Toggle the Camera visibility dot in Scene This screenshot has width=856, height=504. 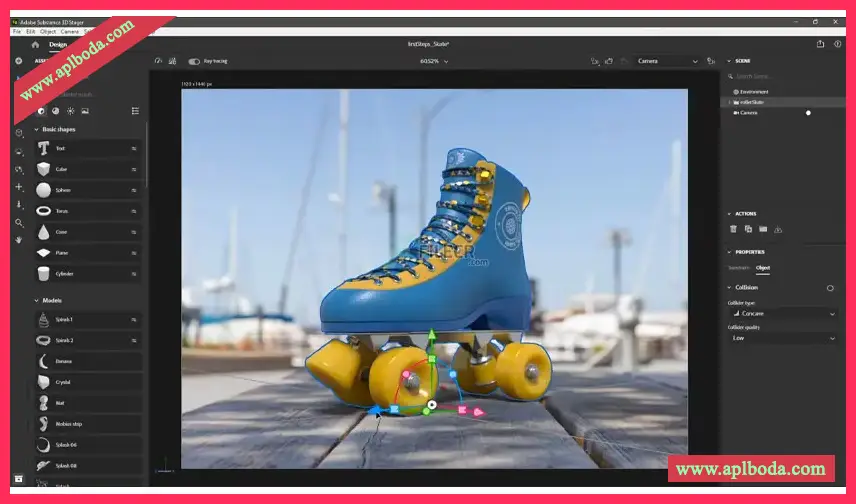coord(808,113)
